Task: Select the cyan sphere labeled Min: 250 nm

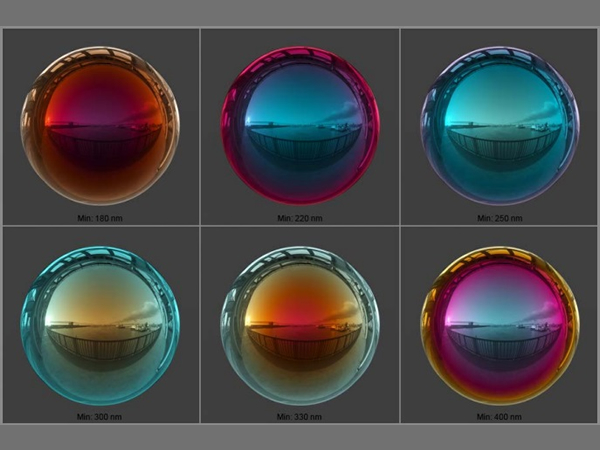Action: coord(500,126)
